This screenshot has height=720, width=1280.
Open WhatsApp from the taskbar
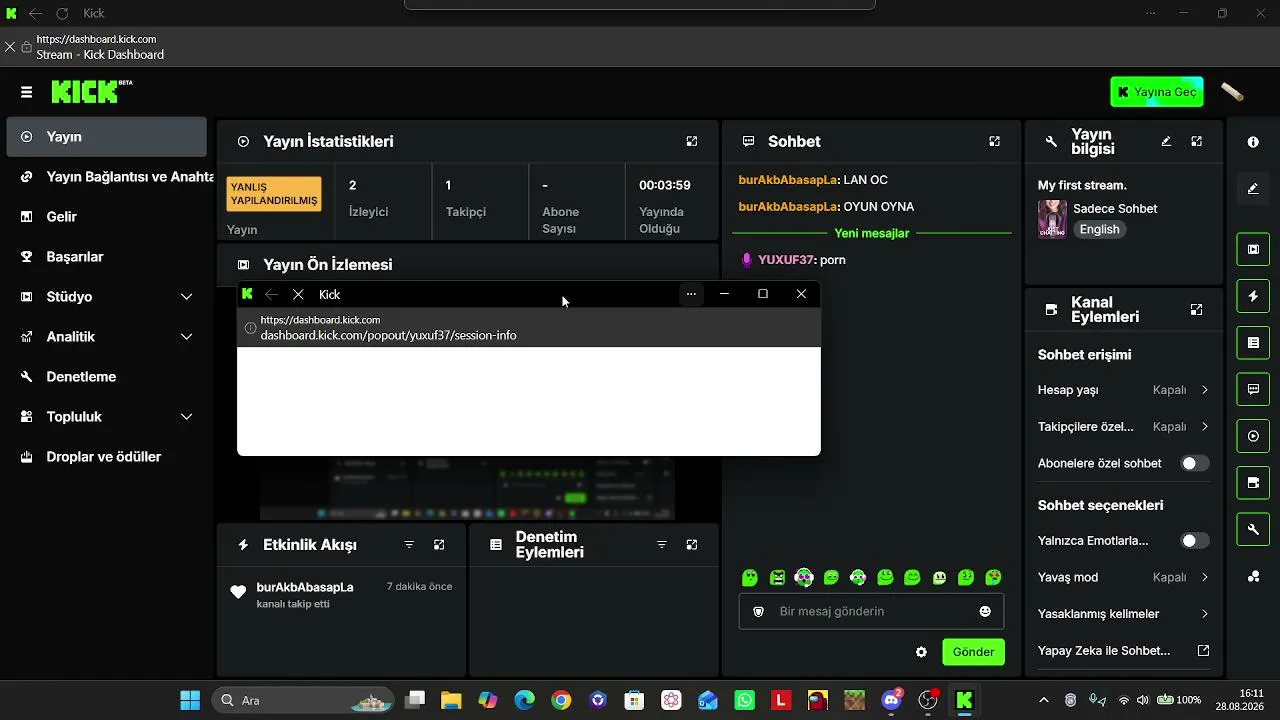pyautogui.click(x=745, y=700)
